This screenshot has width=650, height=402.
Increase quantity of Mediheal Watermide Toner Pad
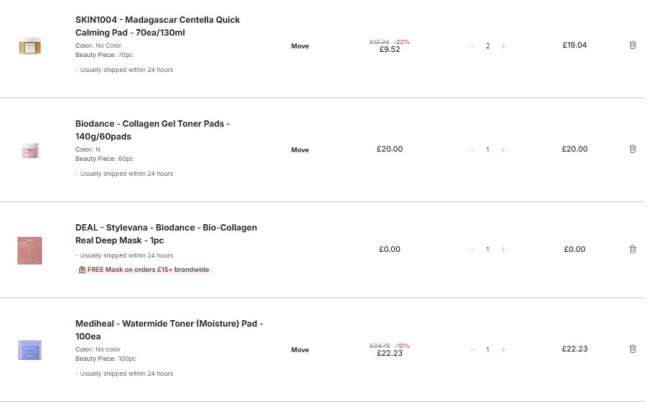tap(503, 350)
